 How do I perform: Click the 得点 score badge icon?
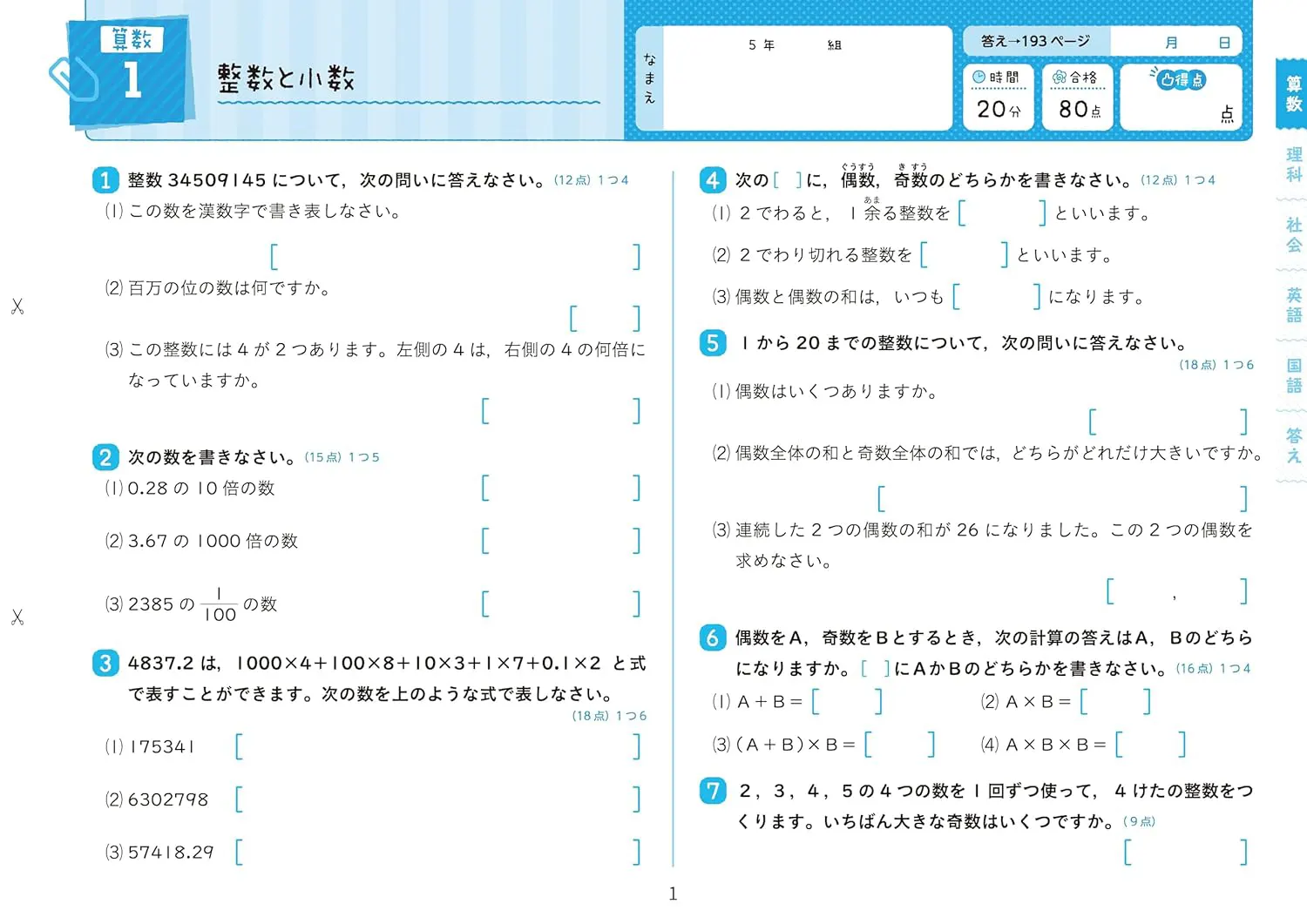pyautogui.click(x=1181, y=80)
